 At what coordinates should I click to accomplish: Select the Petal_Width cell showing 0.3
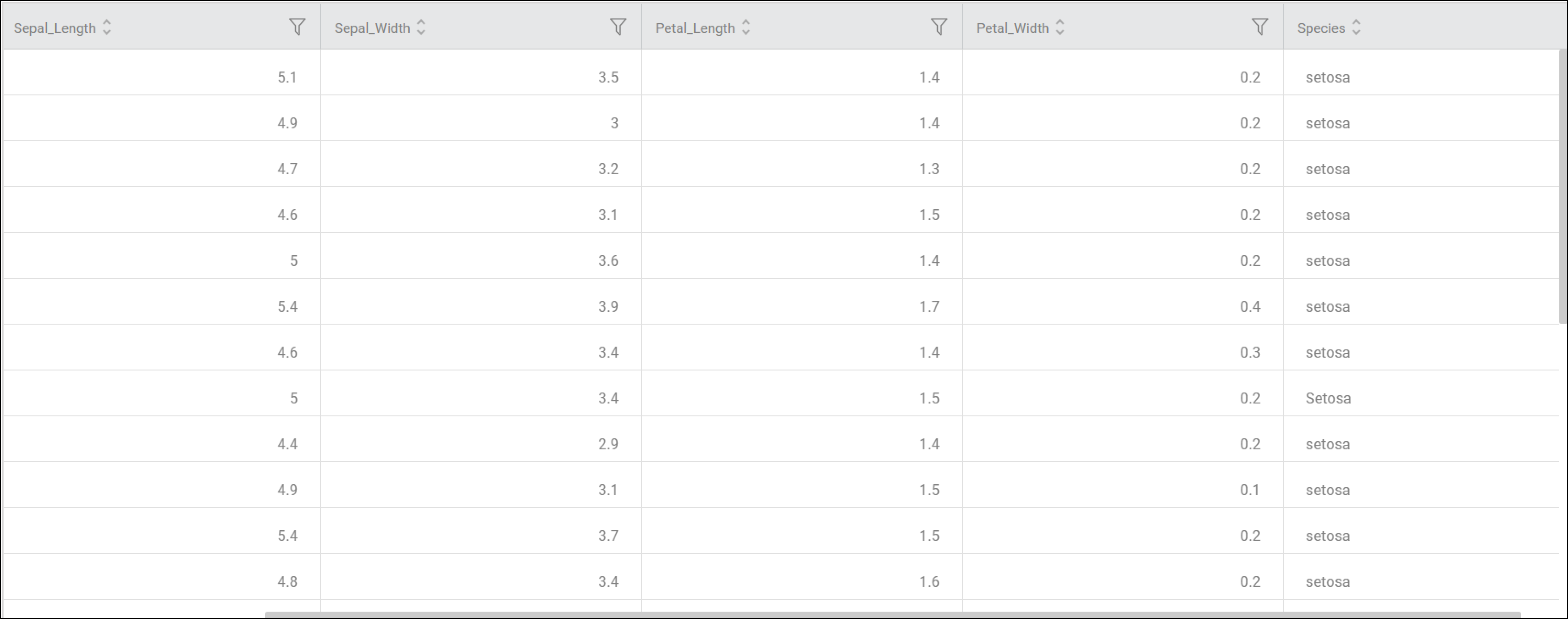tap(1122, 353)
